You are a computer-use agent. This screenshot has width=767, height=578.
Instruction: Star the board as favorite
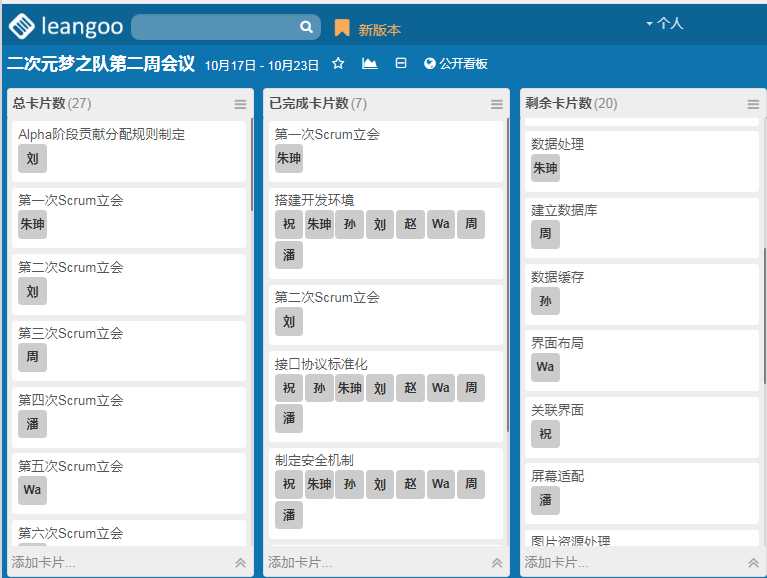point(338,64)
